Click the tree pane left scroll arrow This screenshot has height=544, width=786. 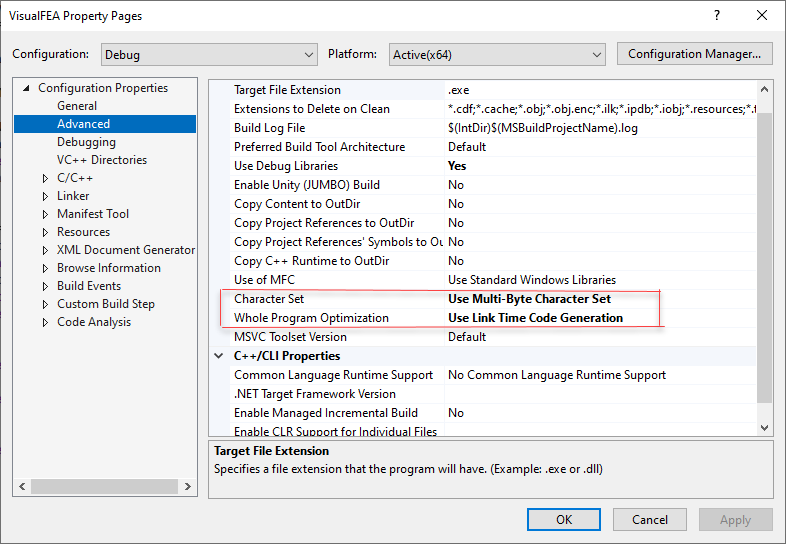pos(22,486)
